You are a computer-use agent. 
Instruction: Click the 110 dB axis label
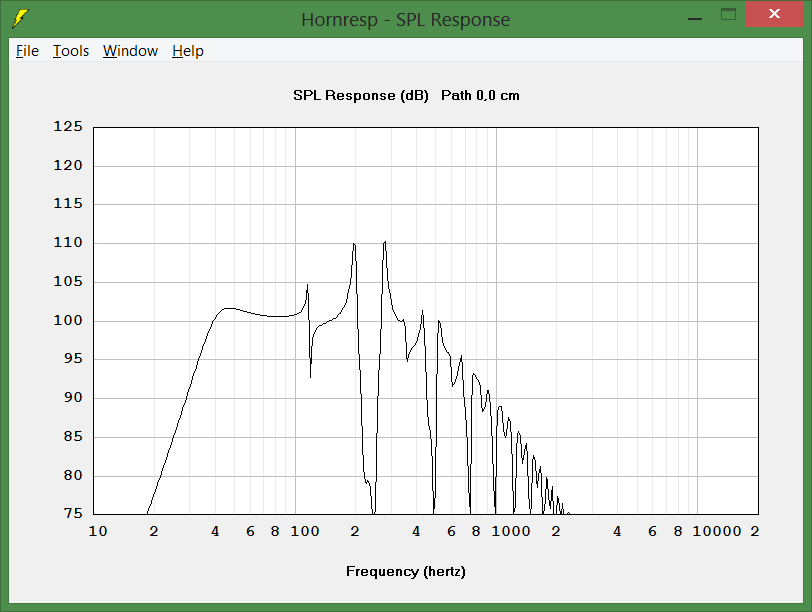pyautogui.click(x=68, y=242)
